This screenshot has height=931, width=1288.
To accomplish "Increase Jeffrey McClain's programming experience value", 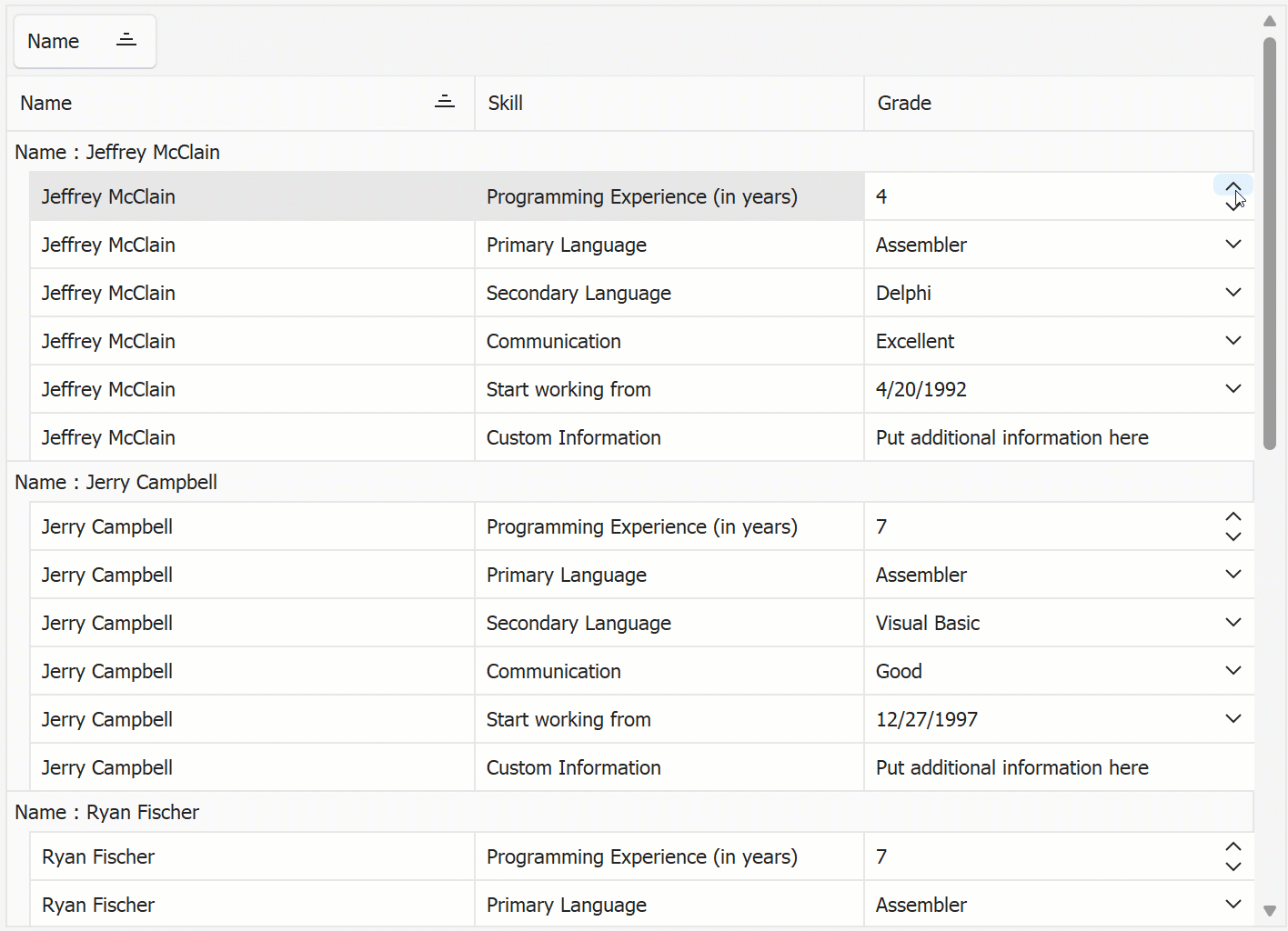I will [1233, 186].
